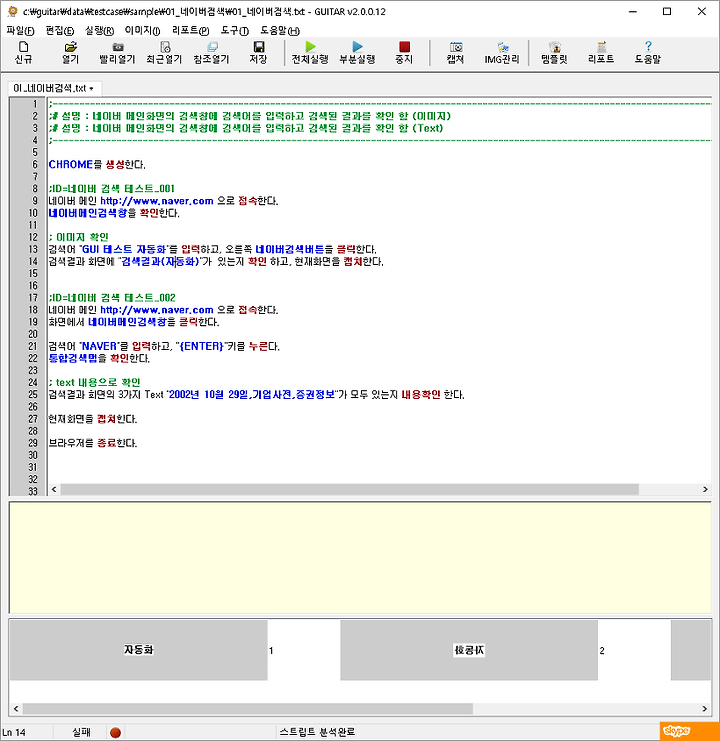This screenshot has height=741, width=720.
Task: Open the 실행(R) menu
Action: 99,31
